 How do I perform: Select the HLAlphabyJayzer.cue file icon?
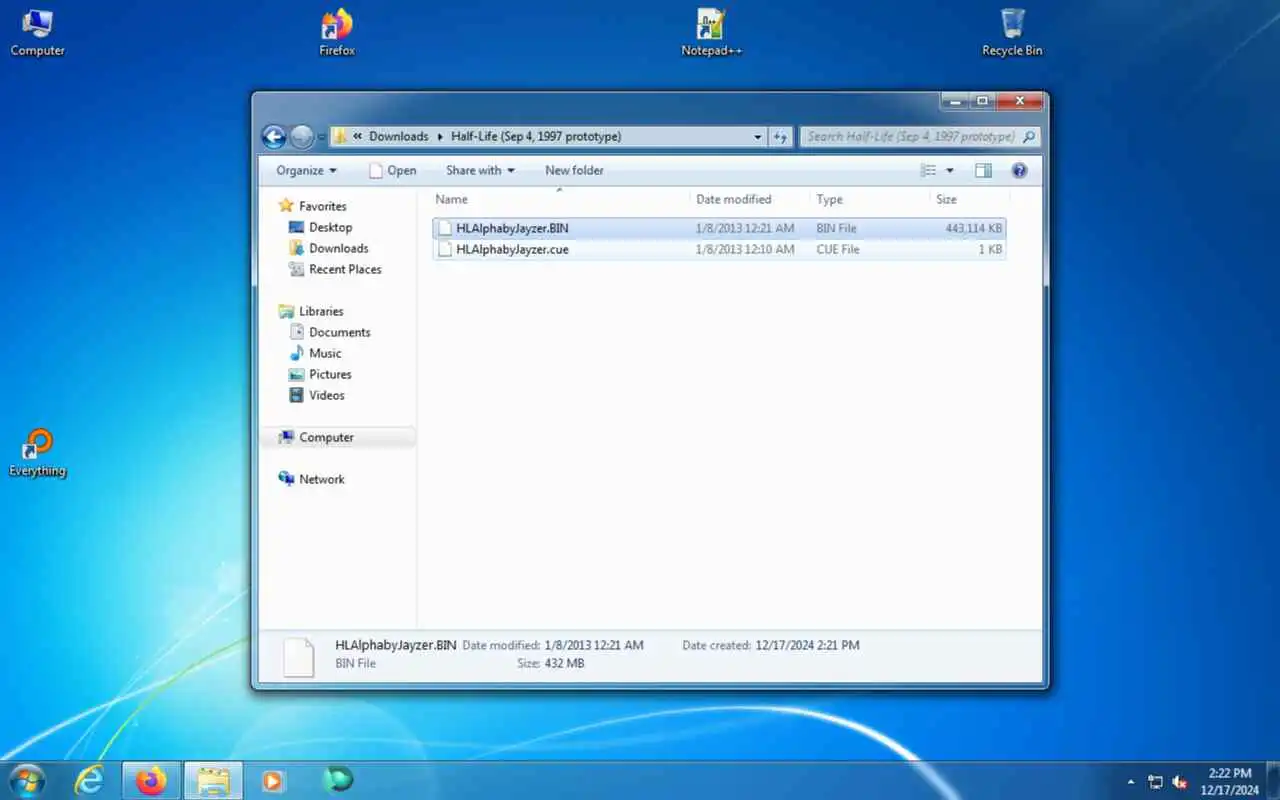445,249
